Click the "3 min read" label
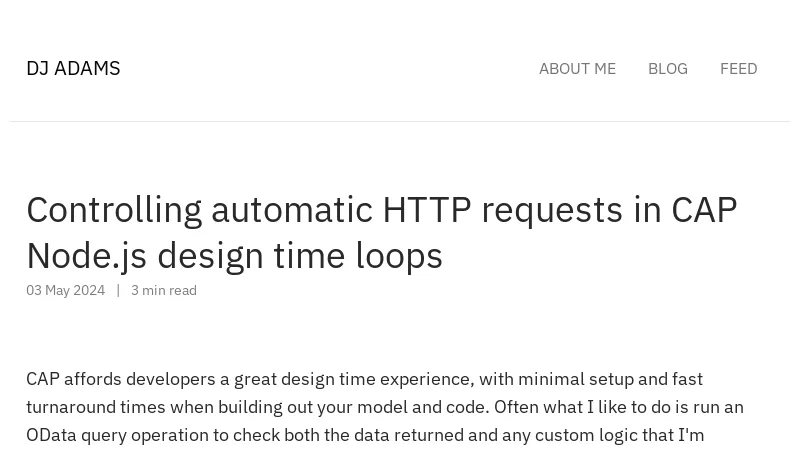This screenshot has height=450, width=800. [x=164, y=290]
